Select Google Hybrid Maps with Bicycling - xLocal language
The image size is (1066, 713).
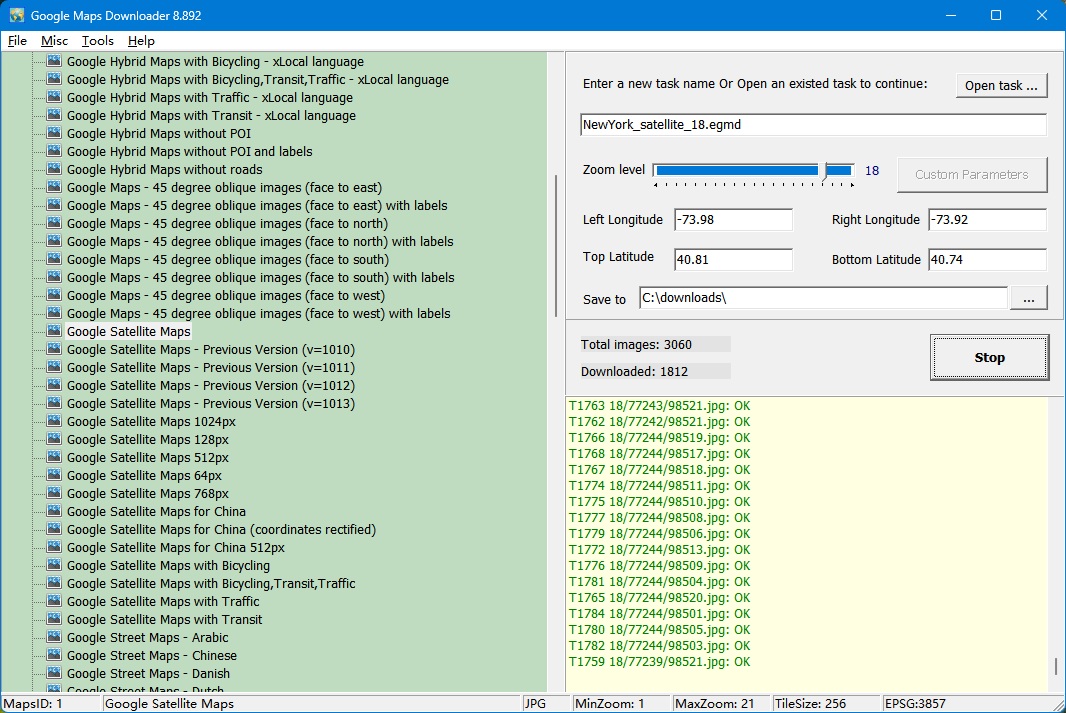point(216,62)
